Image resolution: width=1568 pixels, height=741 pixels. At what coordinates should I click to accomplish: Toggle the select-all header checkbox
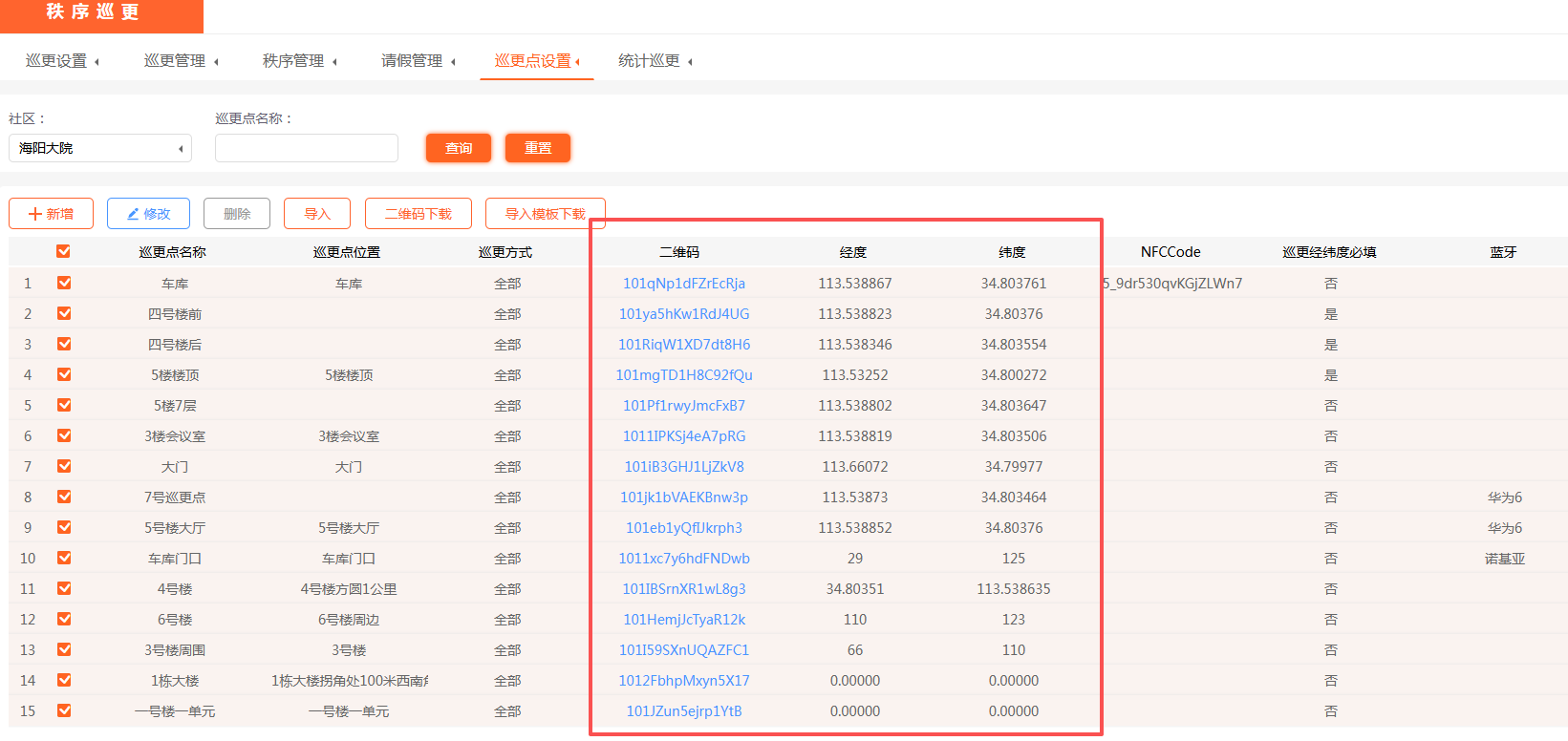coord(64,252)
